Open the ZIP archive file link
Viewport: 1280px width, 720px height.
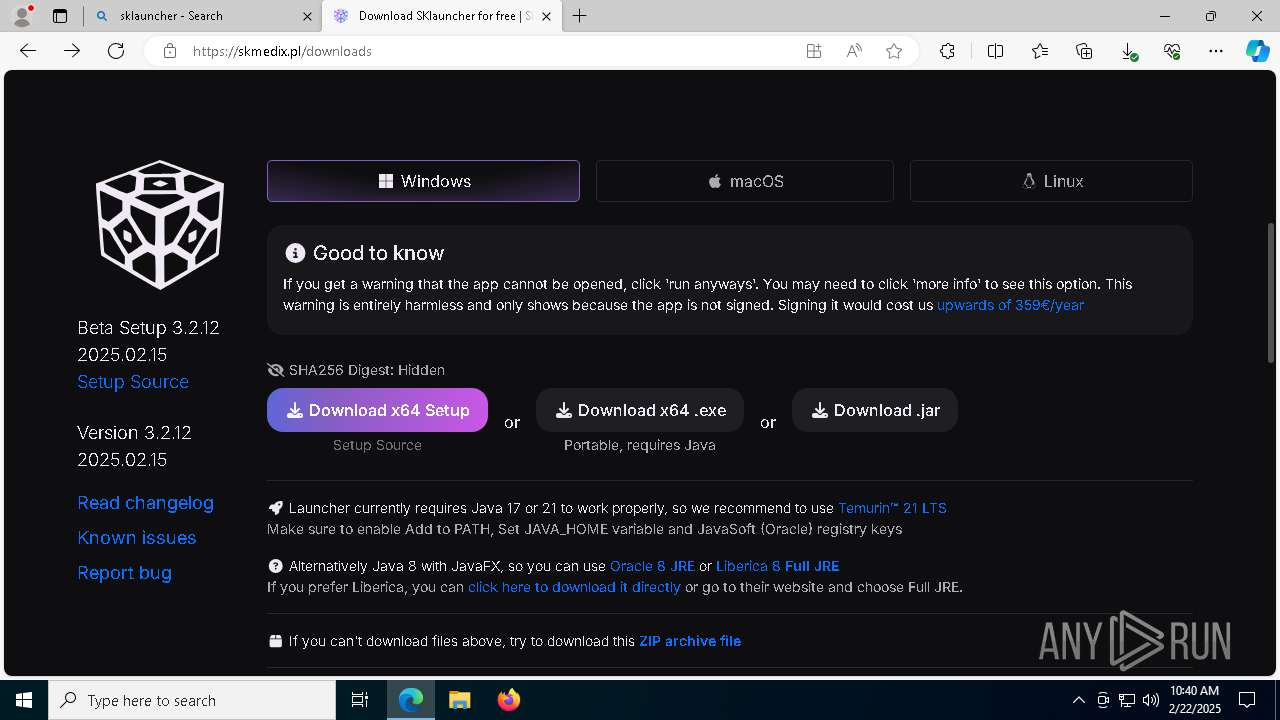pyautogui.click(x=690, y=641)
